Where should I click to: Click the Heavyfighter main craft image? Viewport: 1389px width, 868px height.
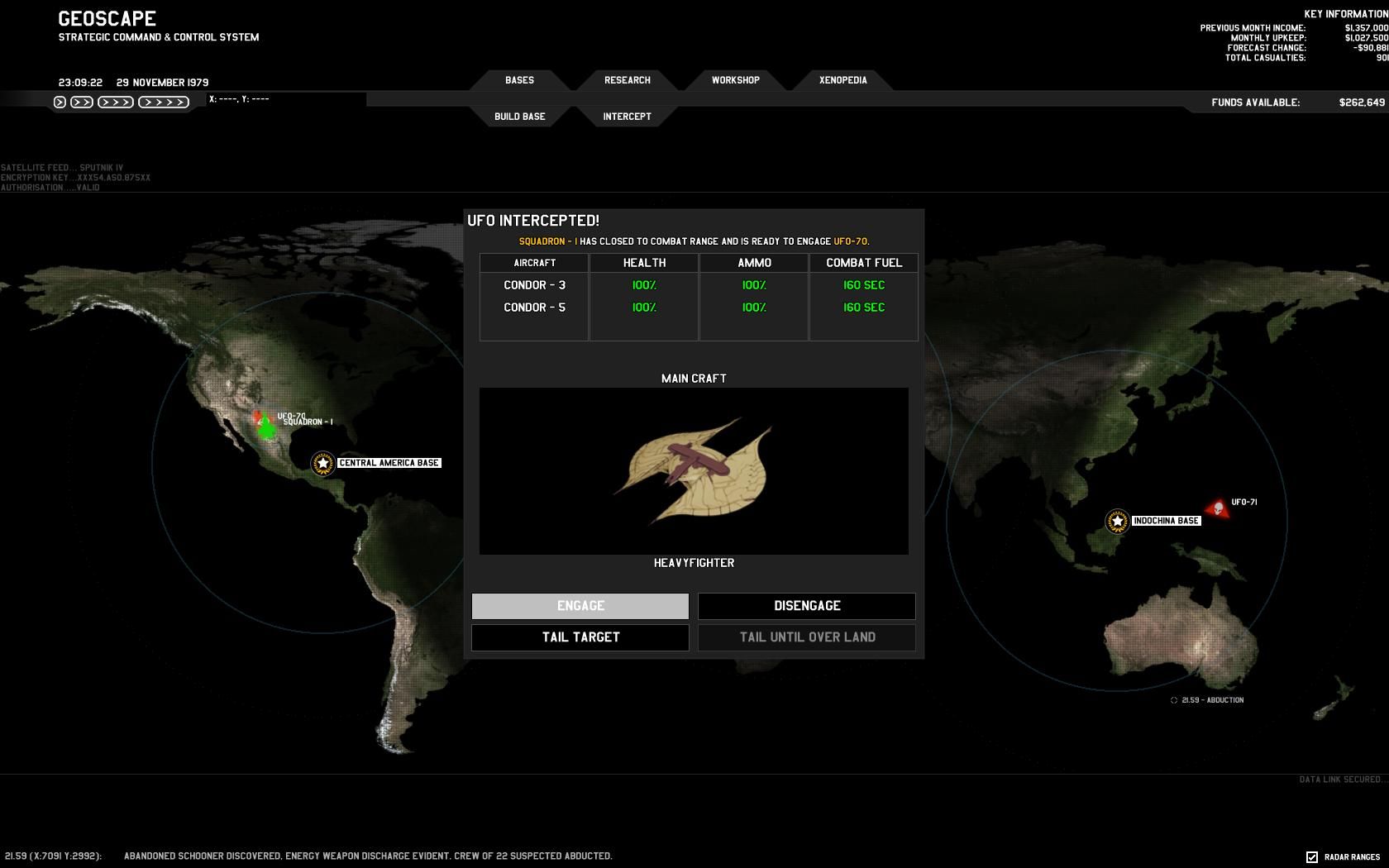[694, 471]
